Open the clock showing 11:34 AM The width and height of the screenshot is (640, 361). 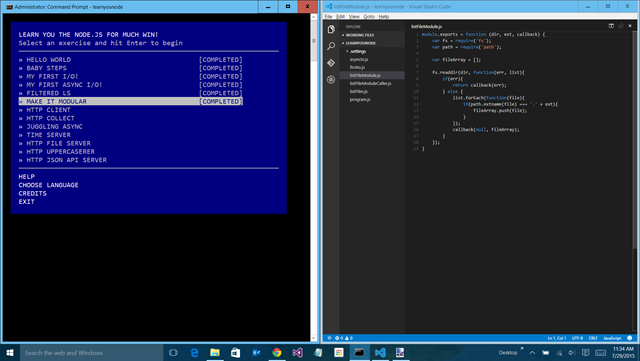pyautogui.click(x=623, y=352)
